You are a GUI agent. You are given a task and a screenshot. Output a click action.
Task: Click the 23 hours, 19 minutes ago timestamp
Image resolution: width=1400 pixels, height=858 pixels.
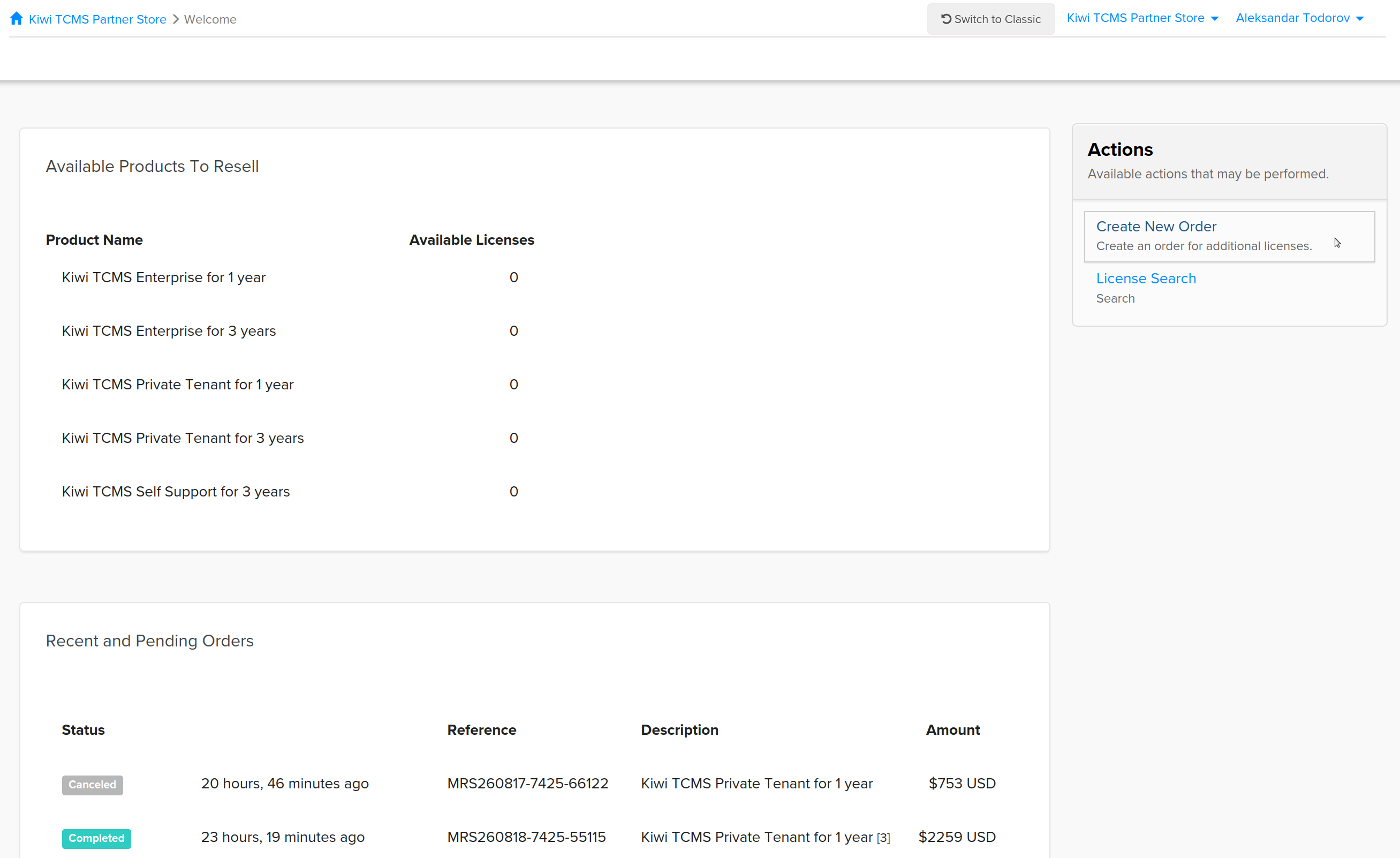tap(282, 837)
